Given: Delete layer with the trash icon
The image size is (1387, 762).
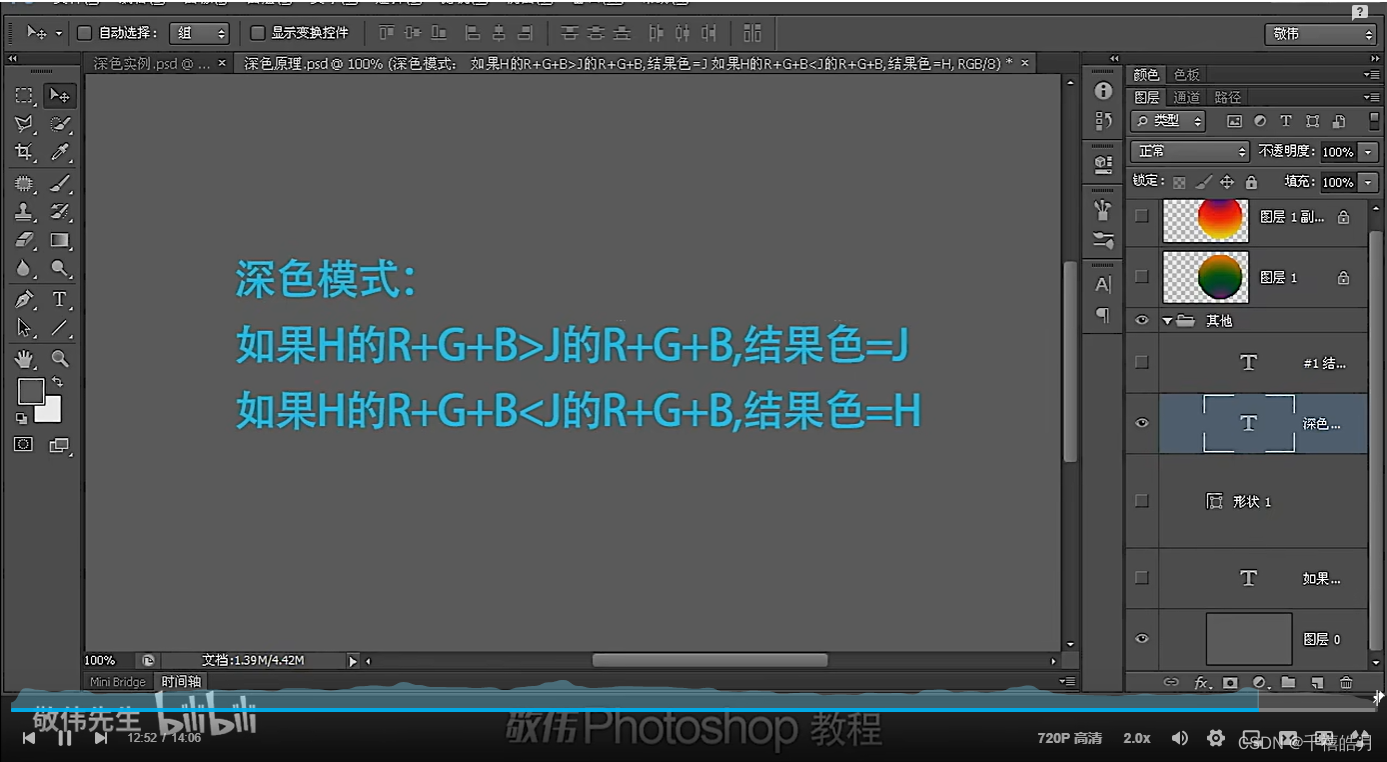Looking at the screenshot, I should [x=1346, y=682].
